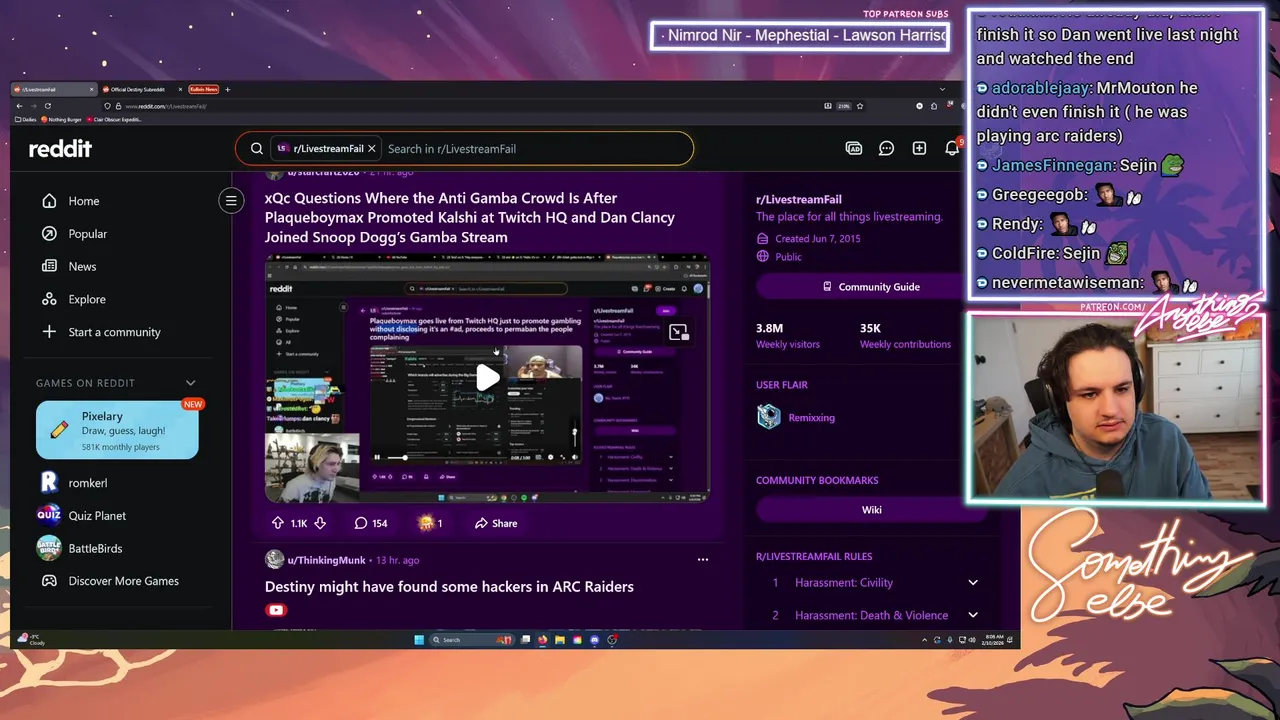Screen dimensions: 1280x720
Task: Click the YouTube icon under Destiny post
Action: (x=276, y=610)
